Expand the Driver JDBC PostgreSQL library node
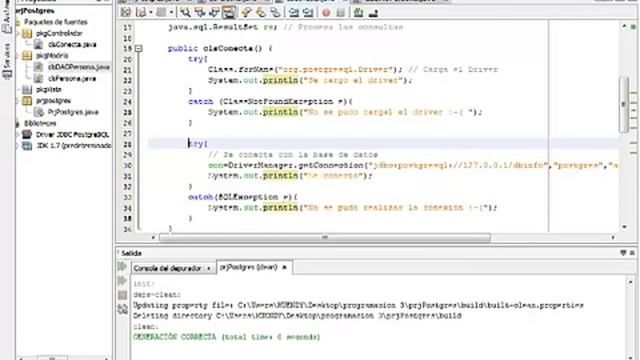The height and width of the screenshot is (360, 640). point(18,134)
